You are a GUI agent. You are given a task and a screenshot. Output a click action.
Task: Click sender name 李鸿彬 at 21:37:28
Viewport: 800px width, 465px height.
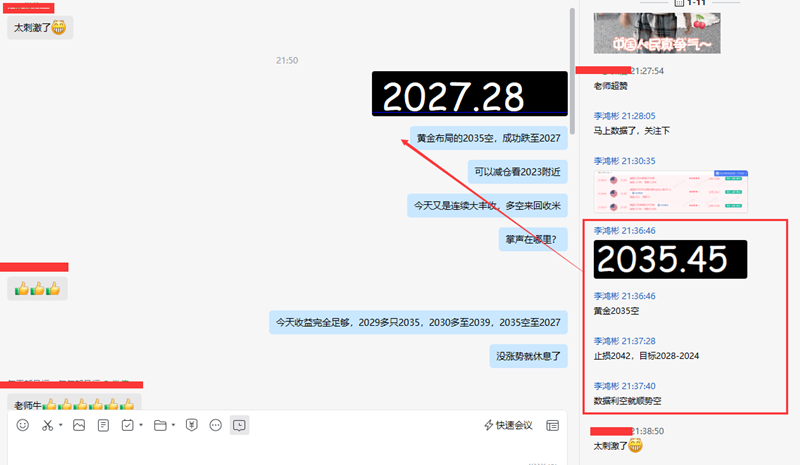(606, 341)
